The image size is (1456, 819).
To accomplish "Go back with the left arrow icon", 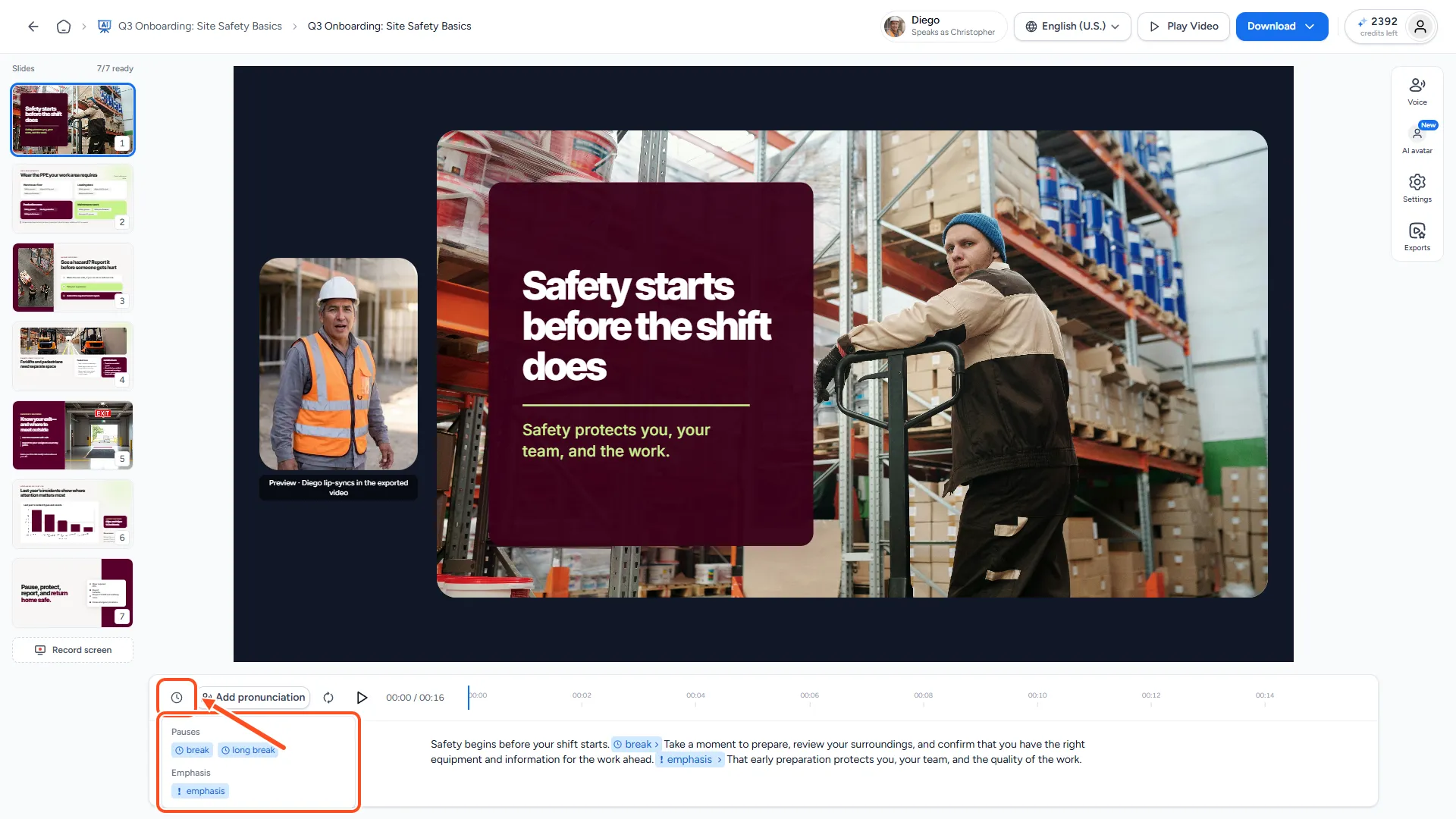I will 33,27.
